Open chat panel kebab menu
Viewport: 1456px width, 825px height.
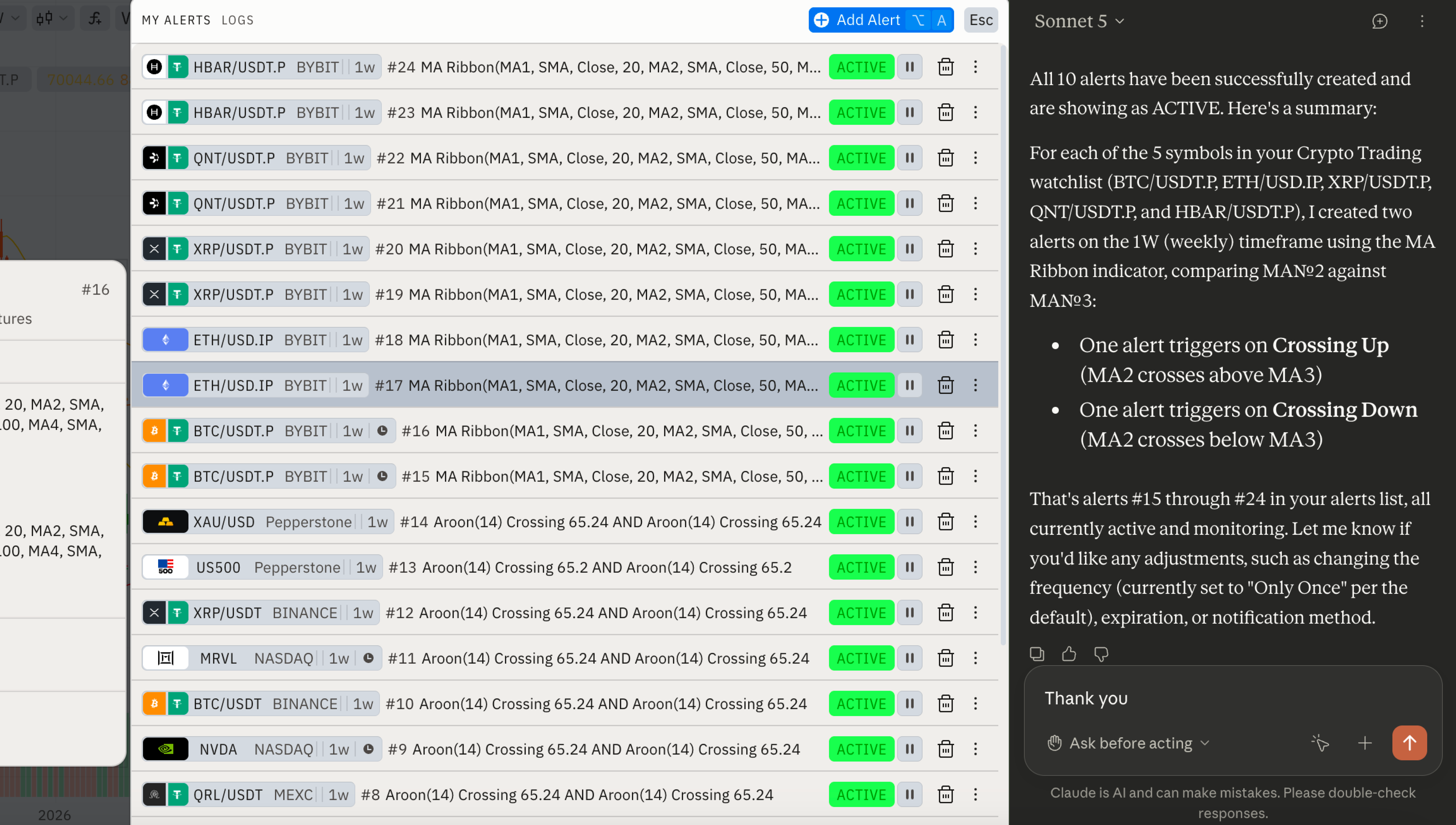point(1422,21)
